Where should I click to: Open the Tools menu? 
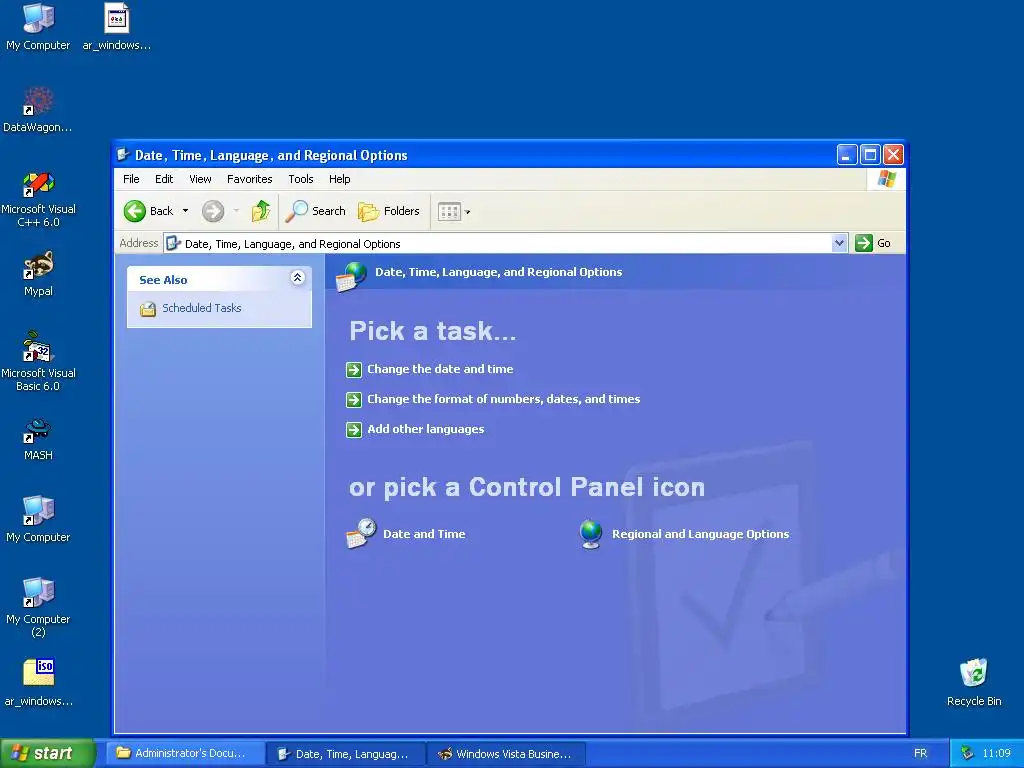coord(301,179)
